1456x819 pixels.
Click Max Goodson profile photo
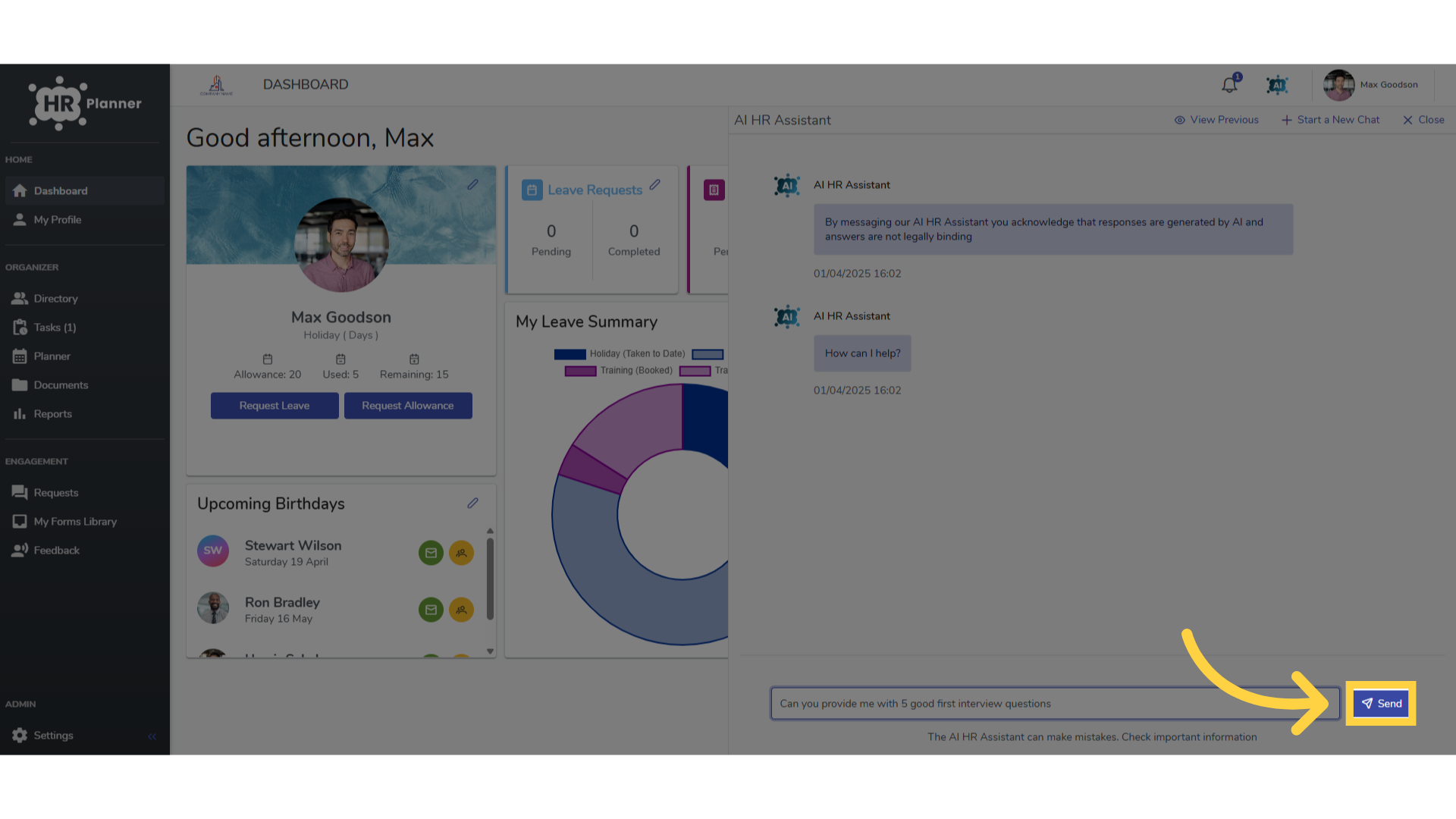point(341,244)
